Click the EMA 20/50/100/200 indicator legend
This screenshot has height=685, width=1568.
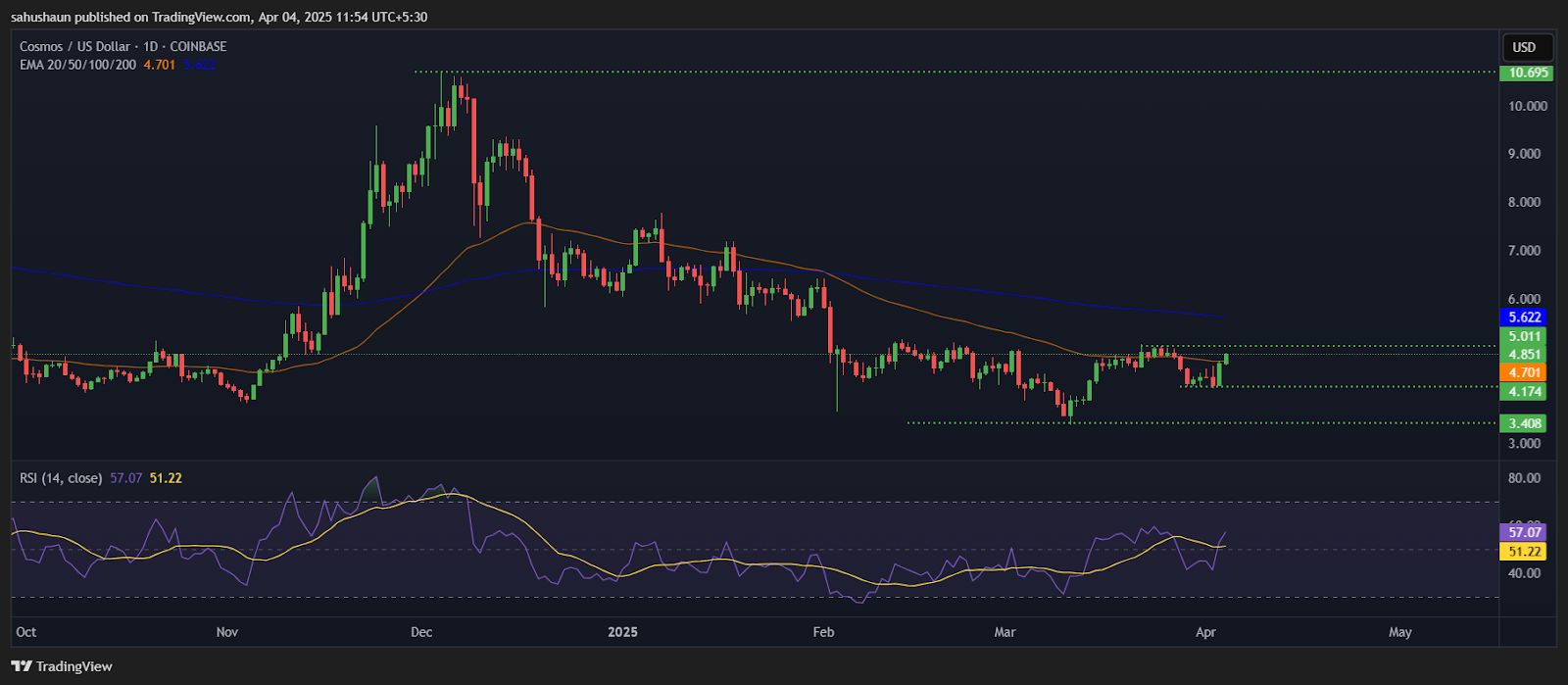coord(78,65)
